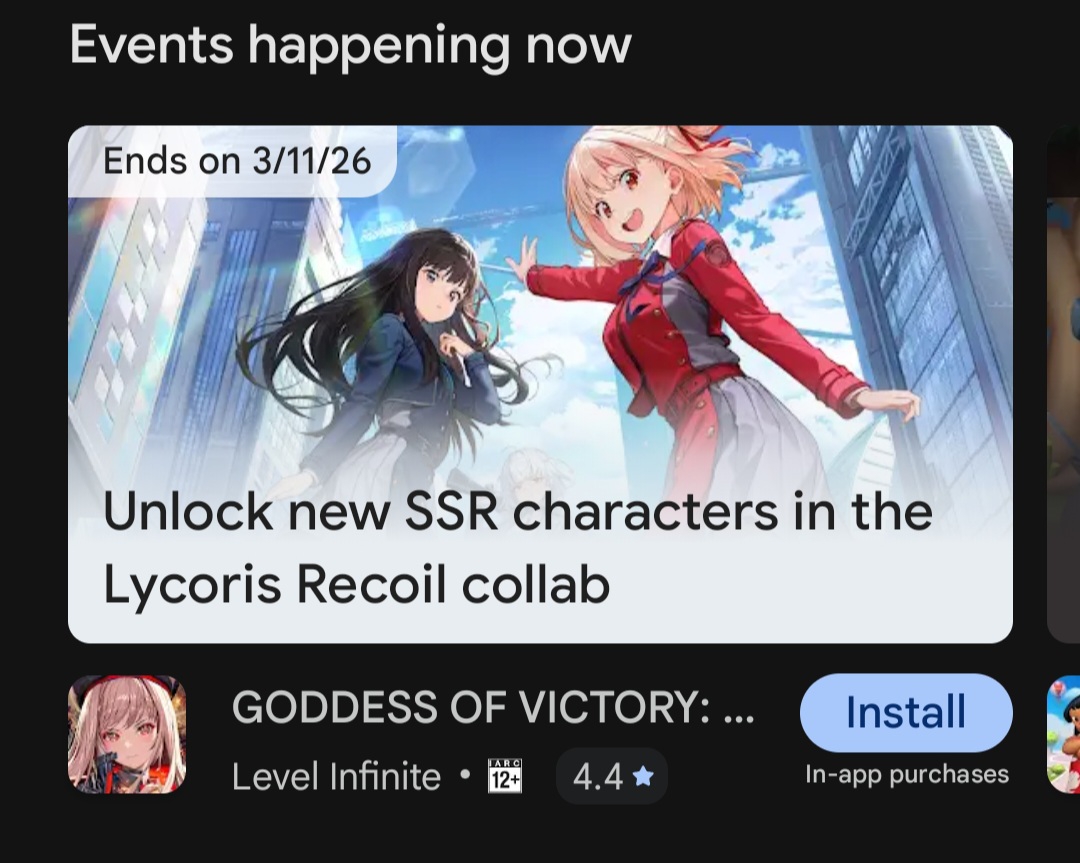Viewport: 1080px width, 863px height.
Task: Install GODDESS OF VICTORY with the Install button
Action: click(906, 712)
